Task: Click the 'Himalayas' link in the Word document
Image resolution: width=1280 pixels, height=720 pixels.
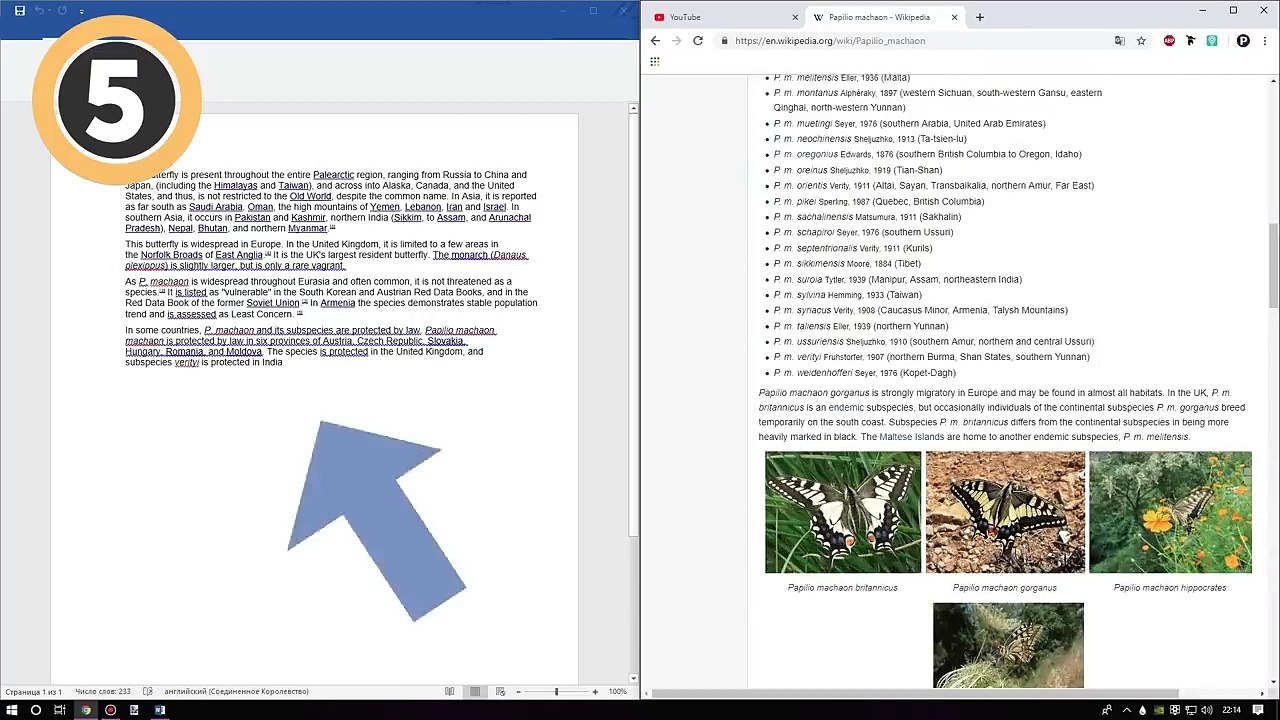Action: (235, 186)
